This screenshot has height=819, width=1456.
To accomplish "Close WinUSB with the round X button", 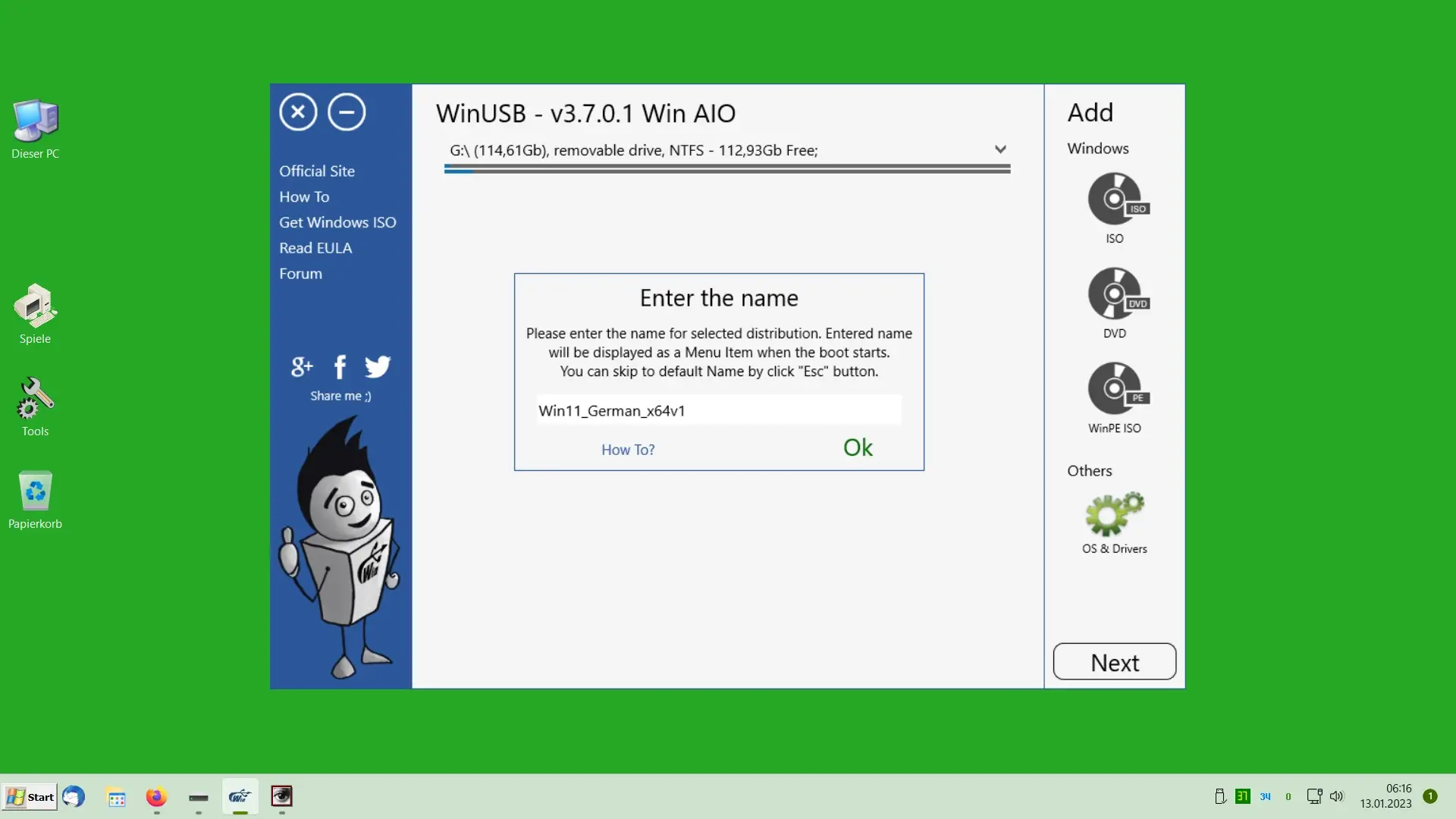I will 298,112.
